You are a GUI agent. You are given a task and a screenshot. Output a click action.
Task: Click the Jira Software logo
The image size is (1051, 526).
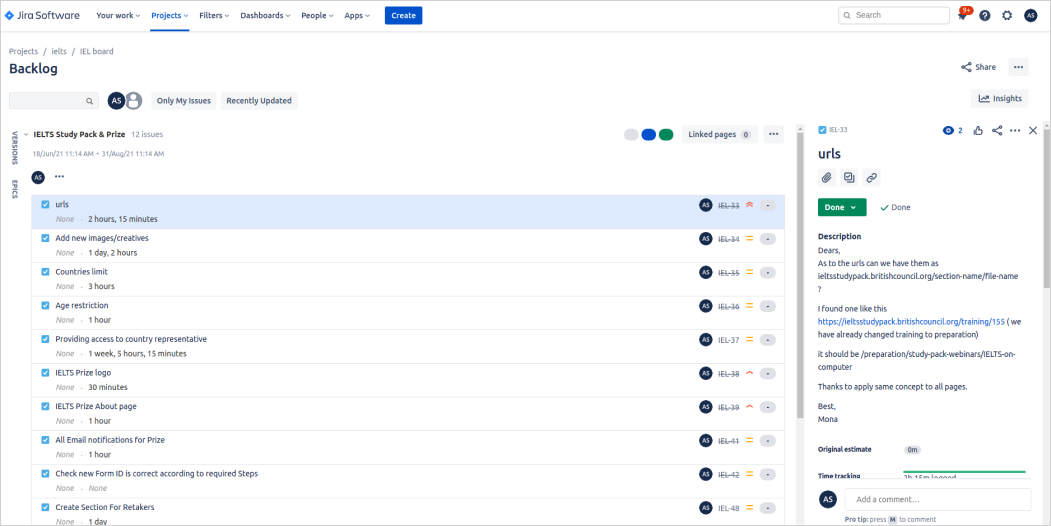42,15
